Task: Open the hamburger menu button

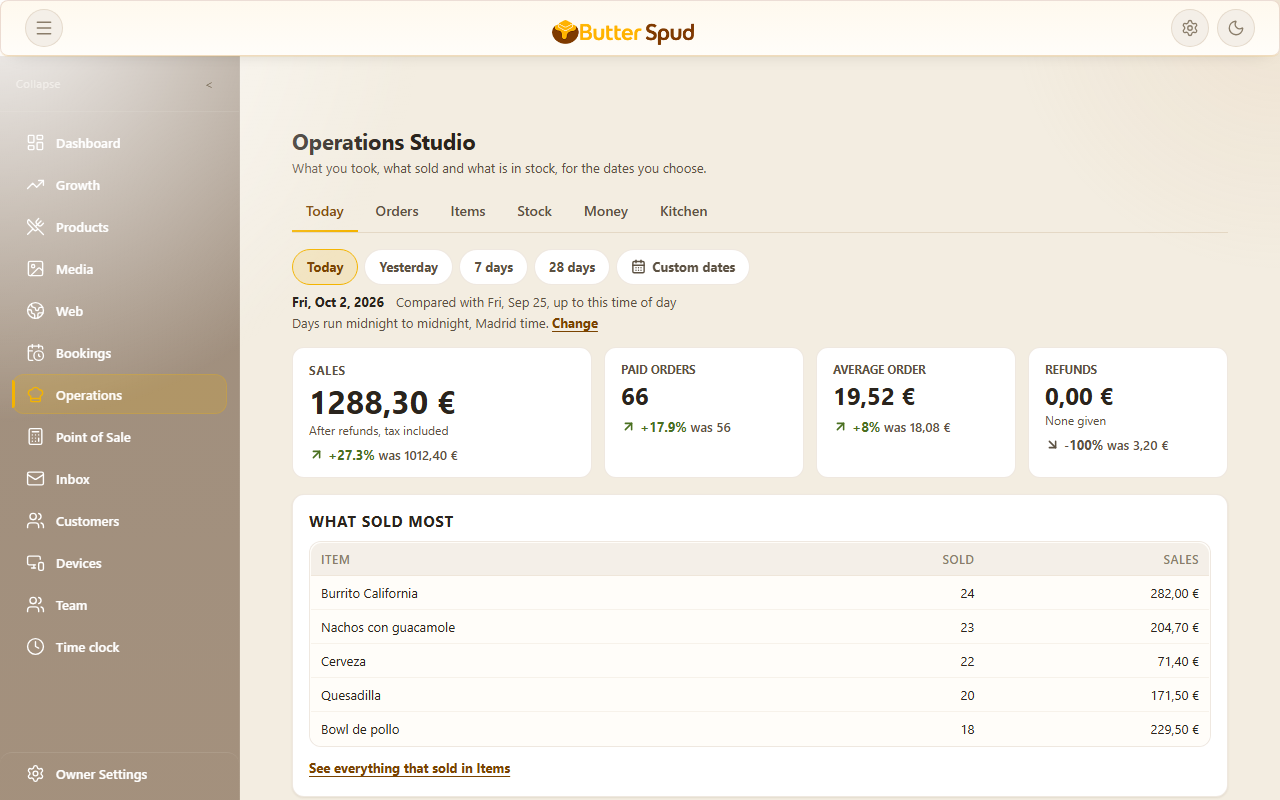Action: [44, 28]
